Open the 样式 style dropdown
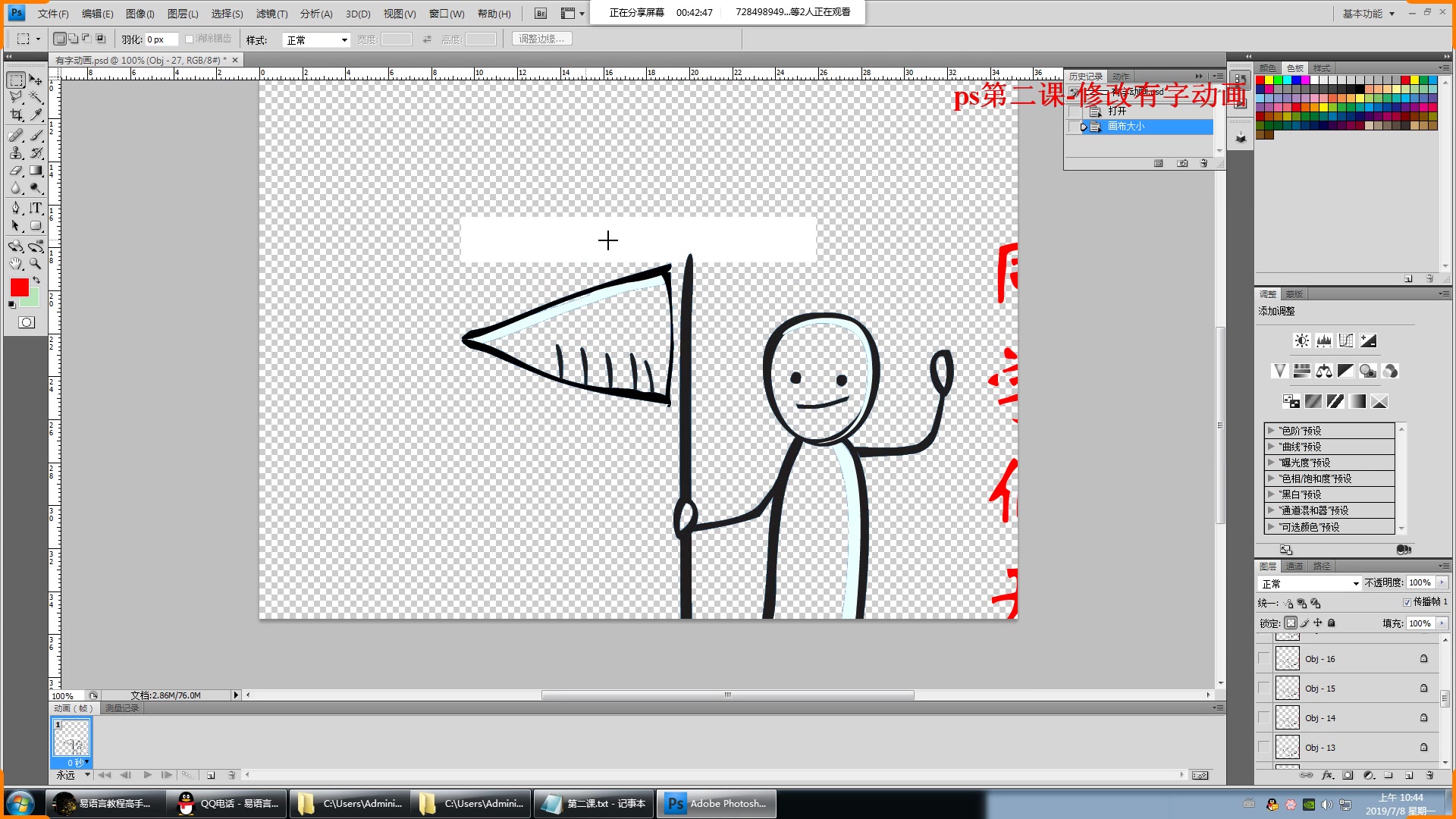Image resolution: width=1456 pixels, height=819 pixels. (x=316, y=40)
